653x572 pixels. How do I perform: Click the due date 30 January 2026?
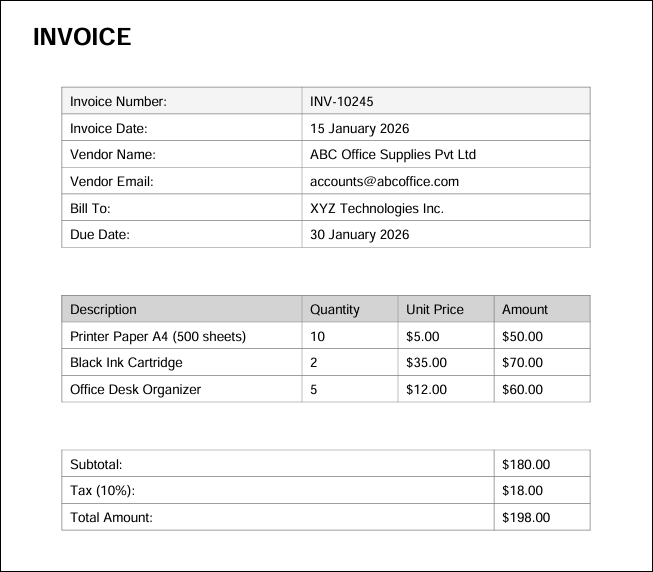coord(359,235)
